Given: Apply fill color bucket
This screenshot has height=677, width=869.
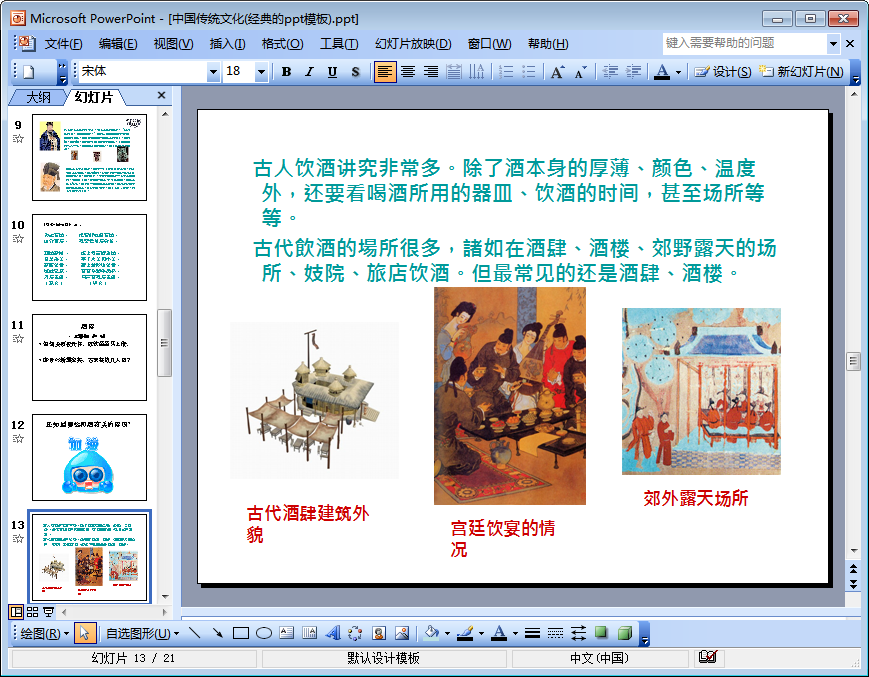Looking at the screenshot, I should [432, 633].
